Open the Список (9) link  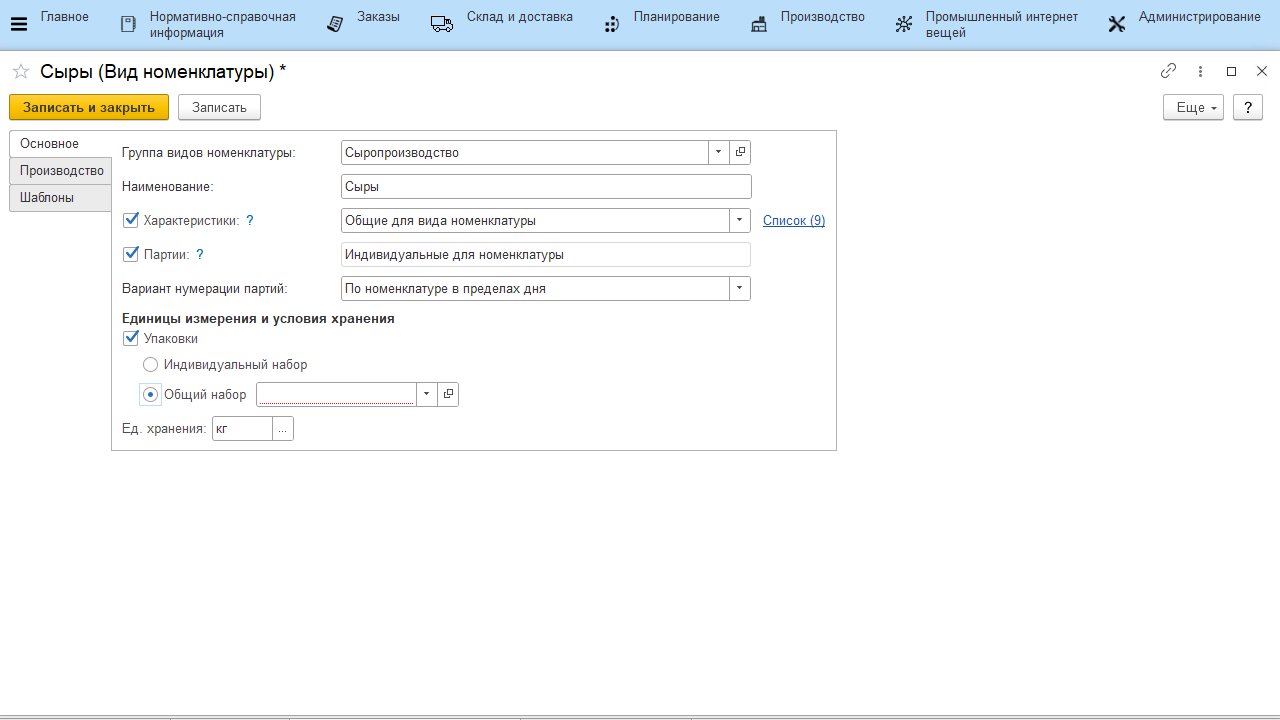[x=793, y=221]
